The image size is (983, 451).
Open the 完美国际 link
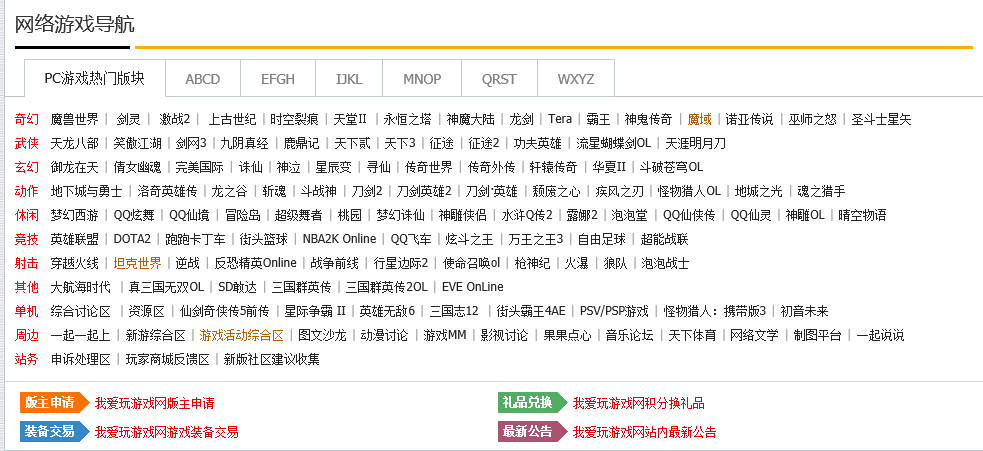(x=199, y=167)
